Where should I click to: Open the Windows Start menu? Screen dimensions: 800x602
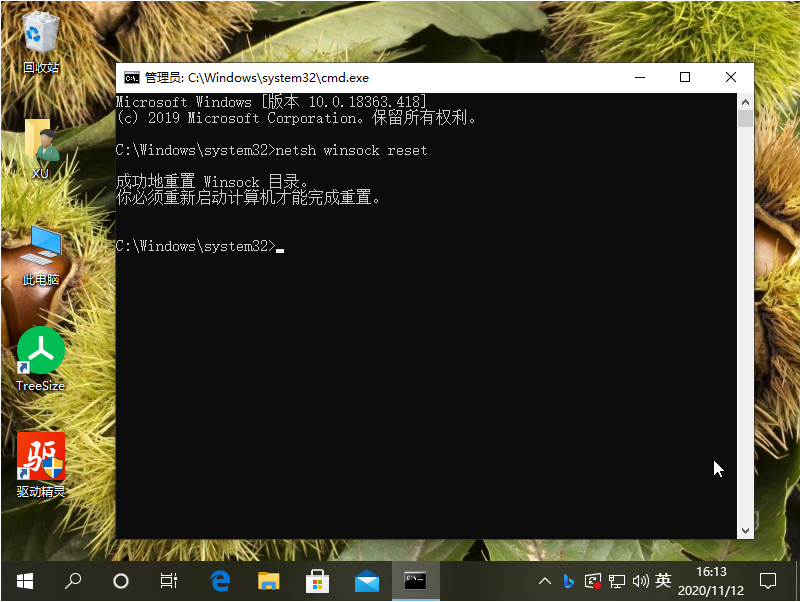tap(24, 580)
